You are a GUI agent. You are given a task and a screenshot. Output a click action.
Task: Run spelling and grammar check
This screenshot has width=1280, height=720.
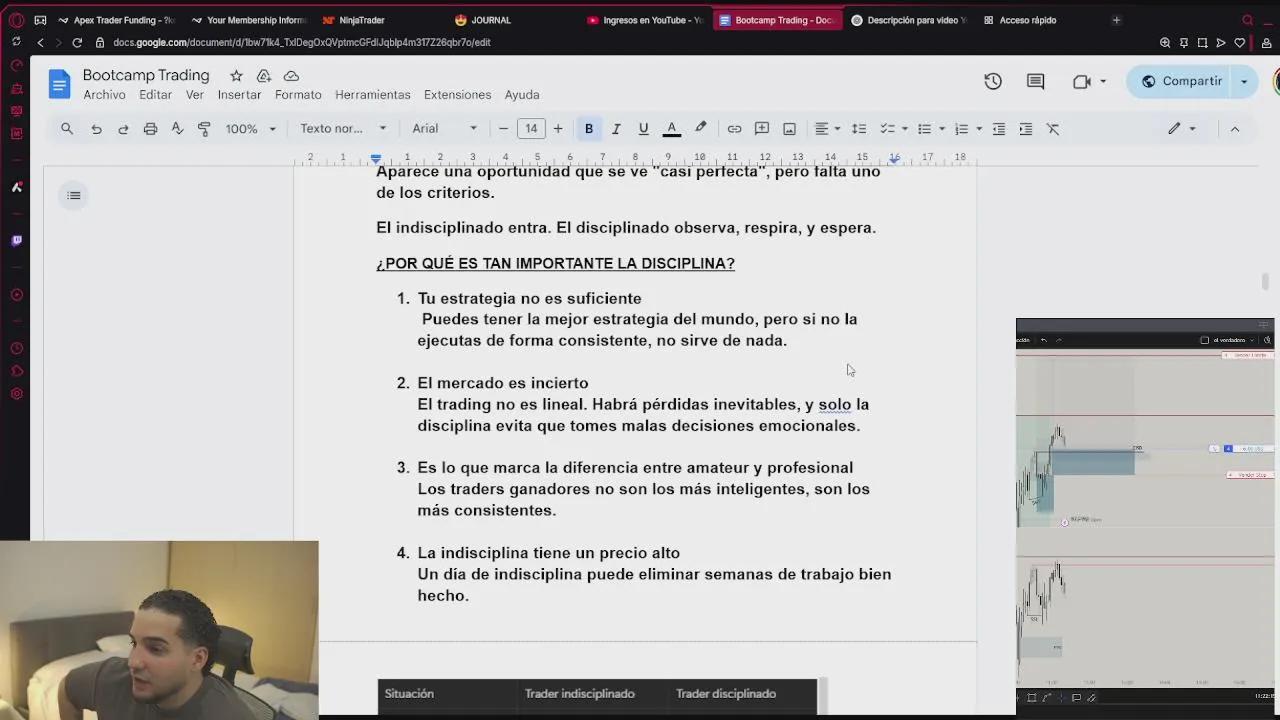tap(177, 128)
